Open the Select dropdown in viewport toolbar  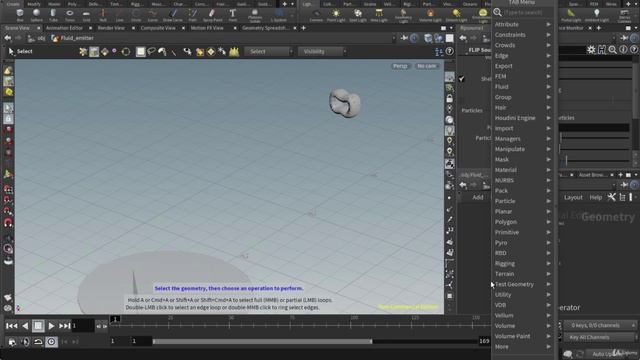pos(269,51)
